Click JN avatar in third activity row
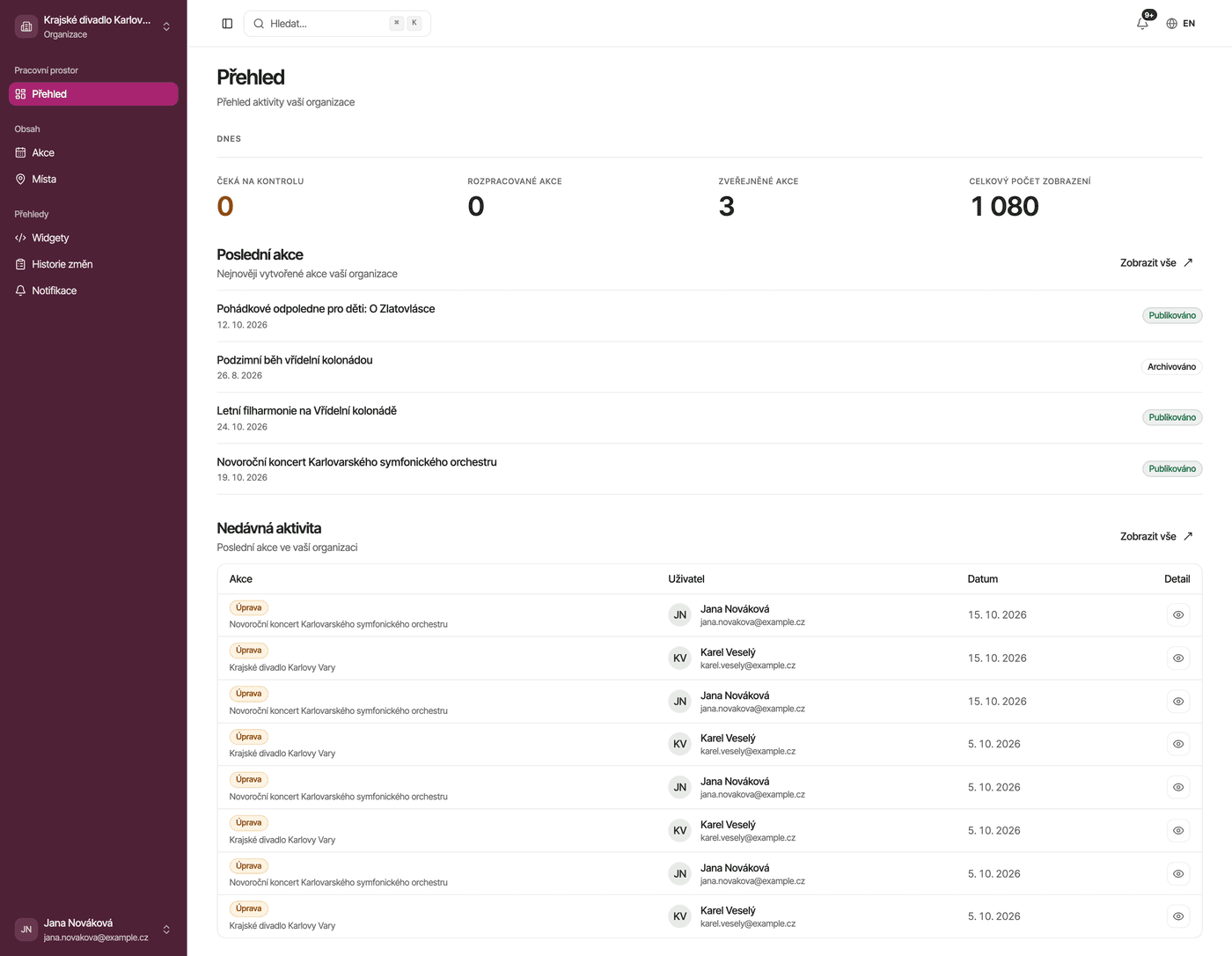1232x956 pixels. pyautogui.click(x=680, y=702)
